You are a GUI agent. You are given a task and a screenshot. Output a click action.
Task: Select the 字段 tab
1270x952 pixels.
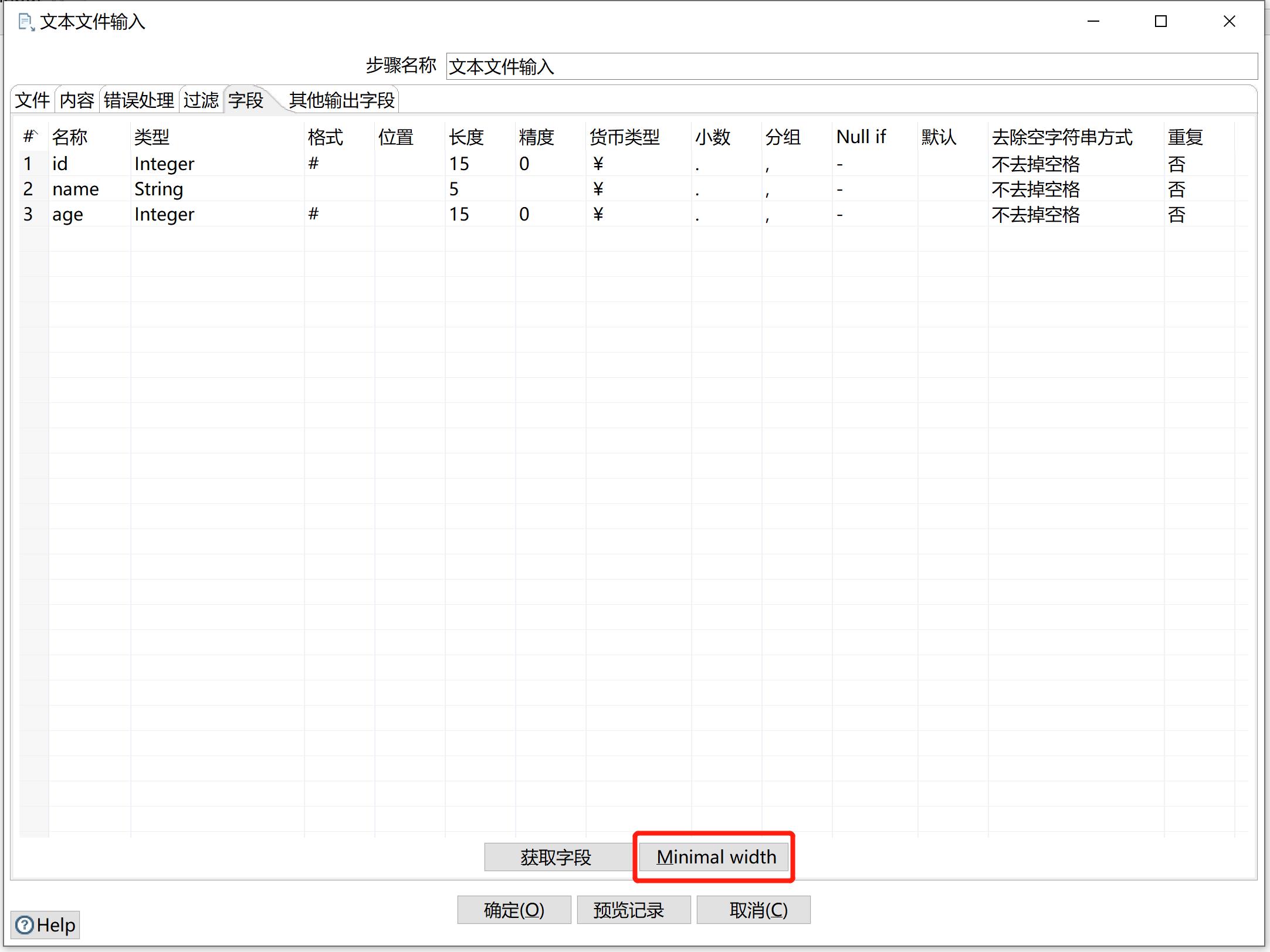[246, 100]
